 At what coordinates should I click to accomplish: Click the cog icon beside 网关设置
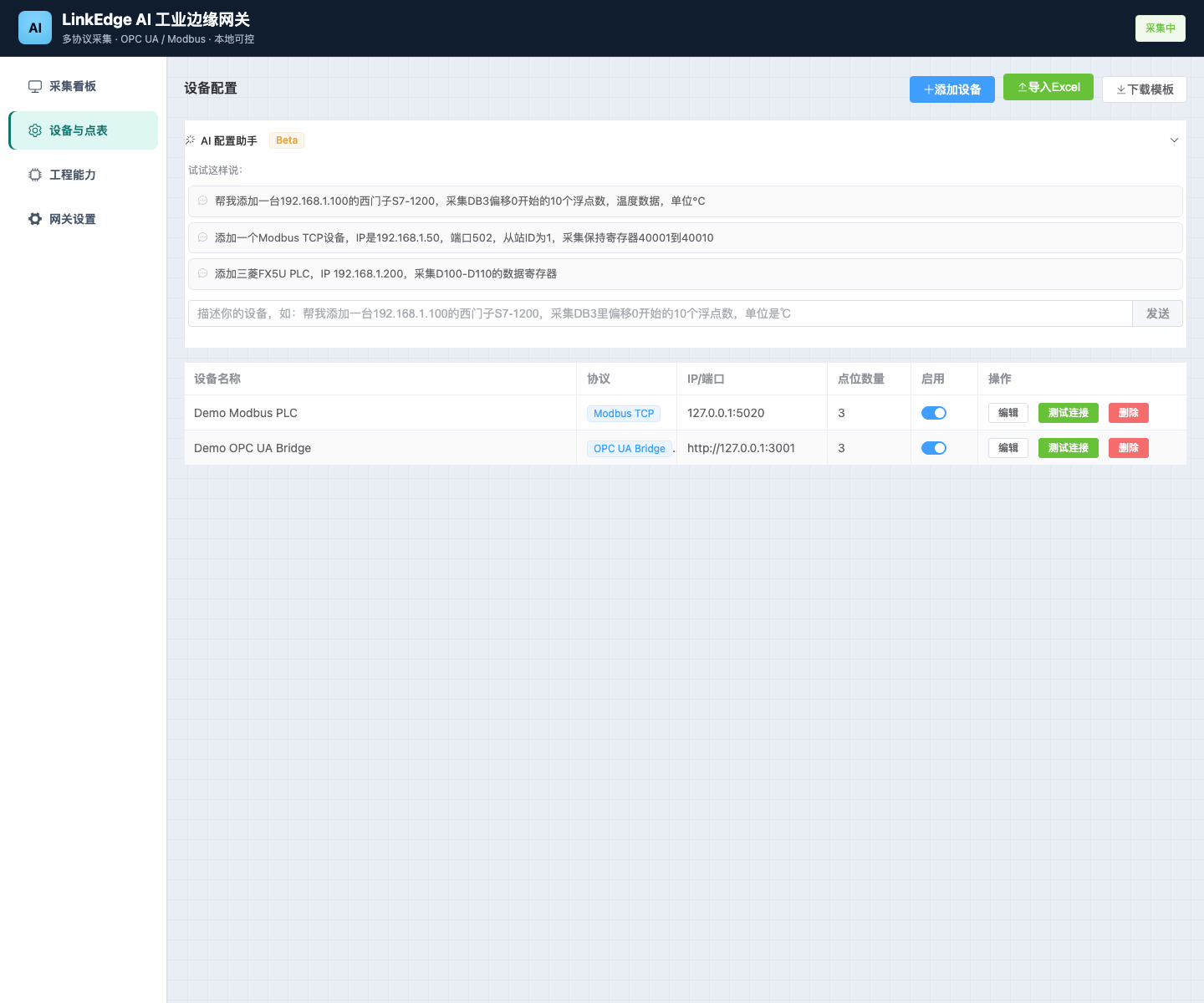coord(35,219)
